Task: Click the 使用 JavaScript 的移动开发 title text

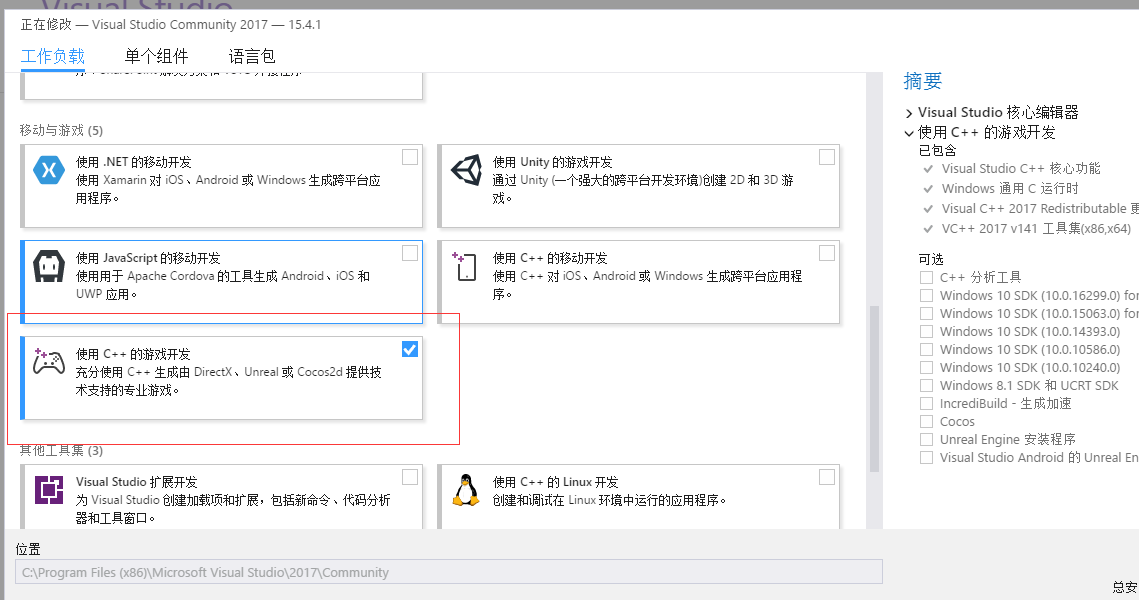Action: click(x=148, y=258)
